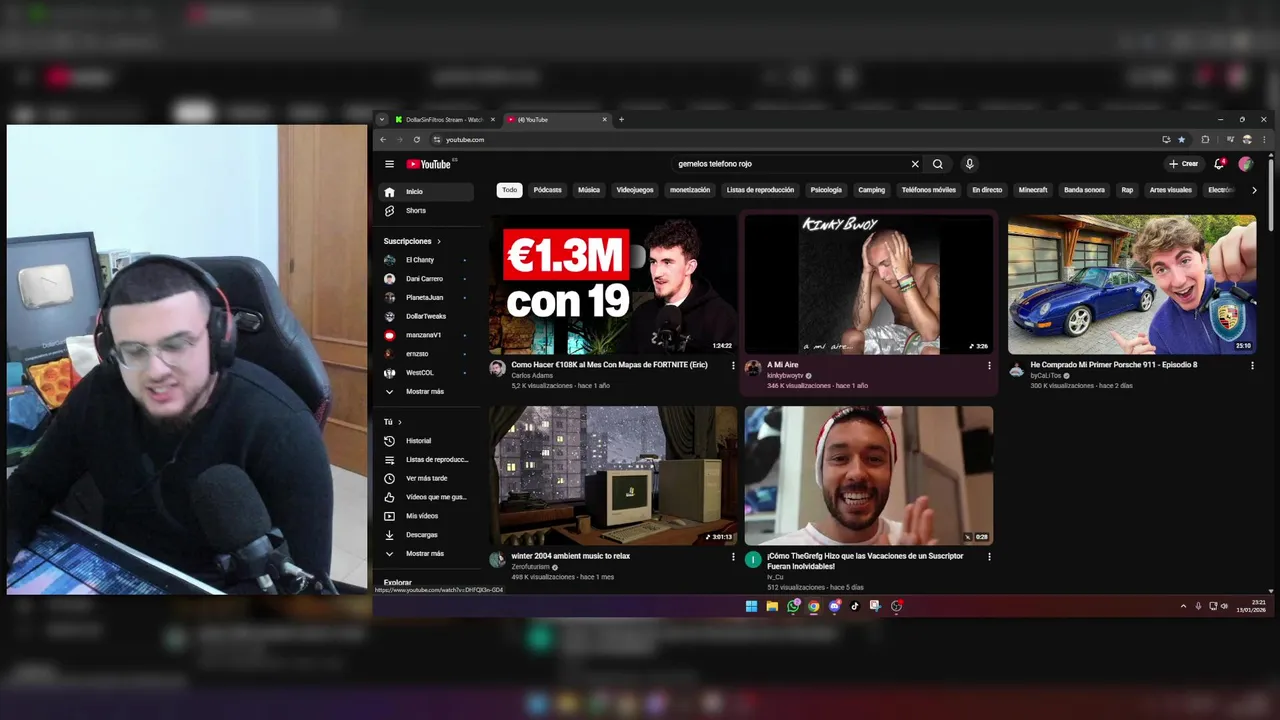Screen dimensions: 1280x720
Task: Select the Pódcasts filter chip
Action: point(547,190)
